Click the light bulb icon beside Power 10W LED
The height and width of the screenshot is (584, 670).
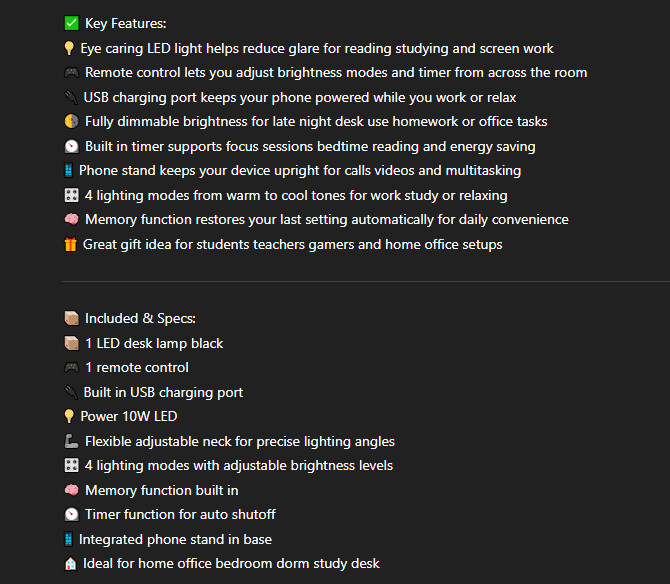[69, 417]
